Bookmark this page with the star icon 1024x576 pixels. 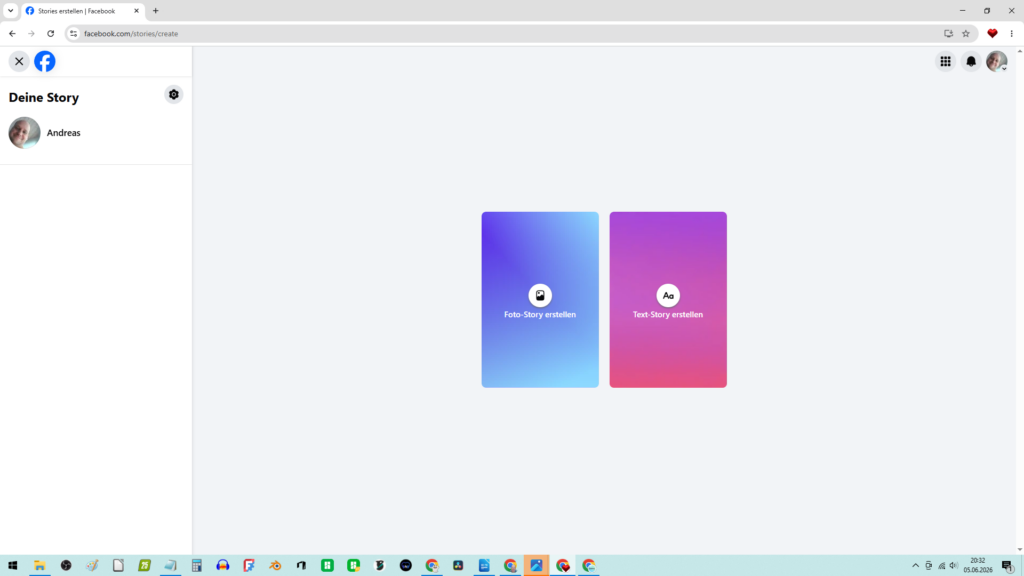click(966, 33)
